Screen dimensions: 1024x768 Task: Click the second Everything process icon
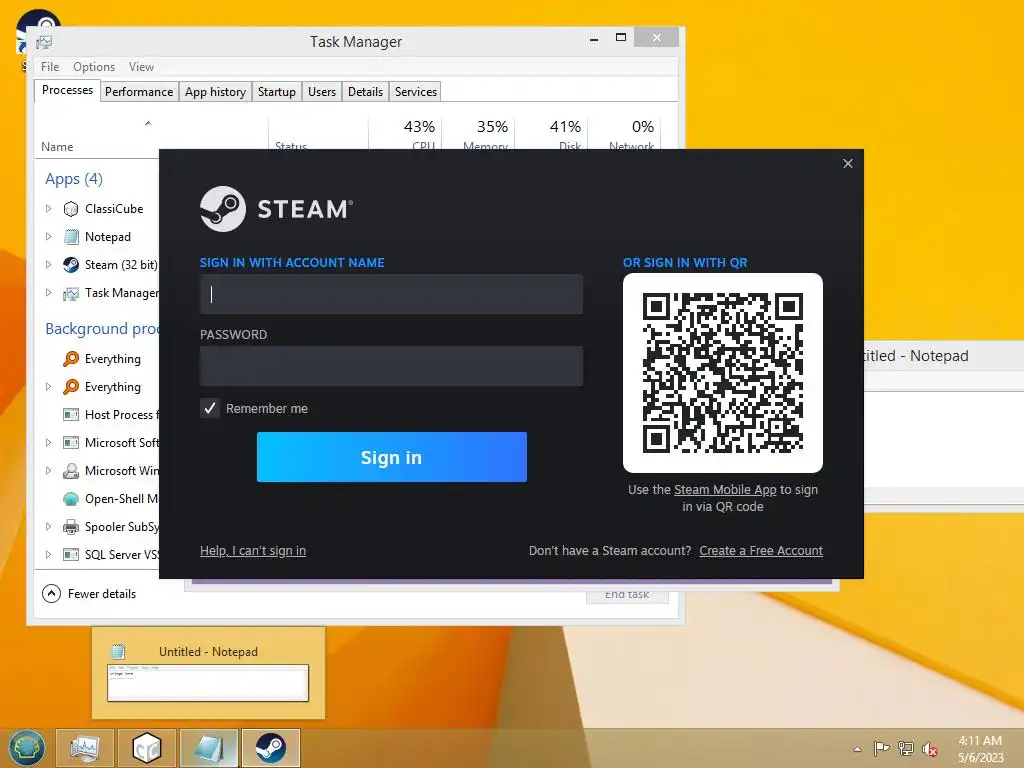(x=71, y=387)
